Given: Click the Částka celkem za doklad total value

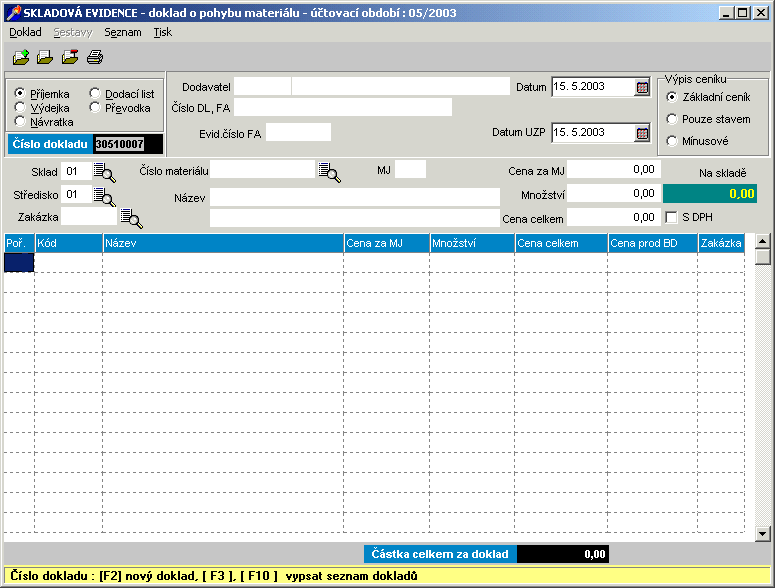Looking at the screenshot, I should point(563,554).
